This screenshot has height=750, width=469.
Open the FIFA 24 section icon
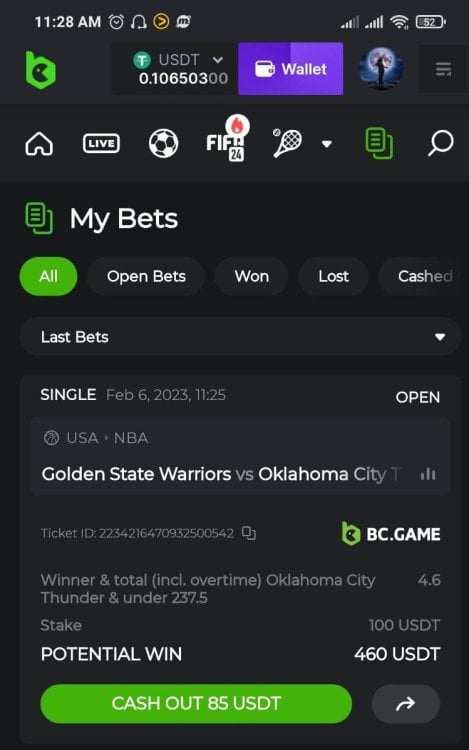pos(226,142)
